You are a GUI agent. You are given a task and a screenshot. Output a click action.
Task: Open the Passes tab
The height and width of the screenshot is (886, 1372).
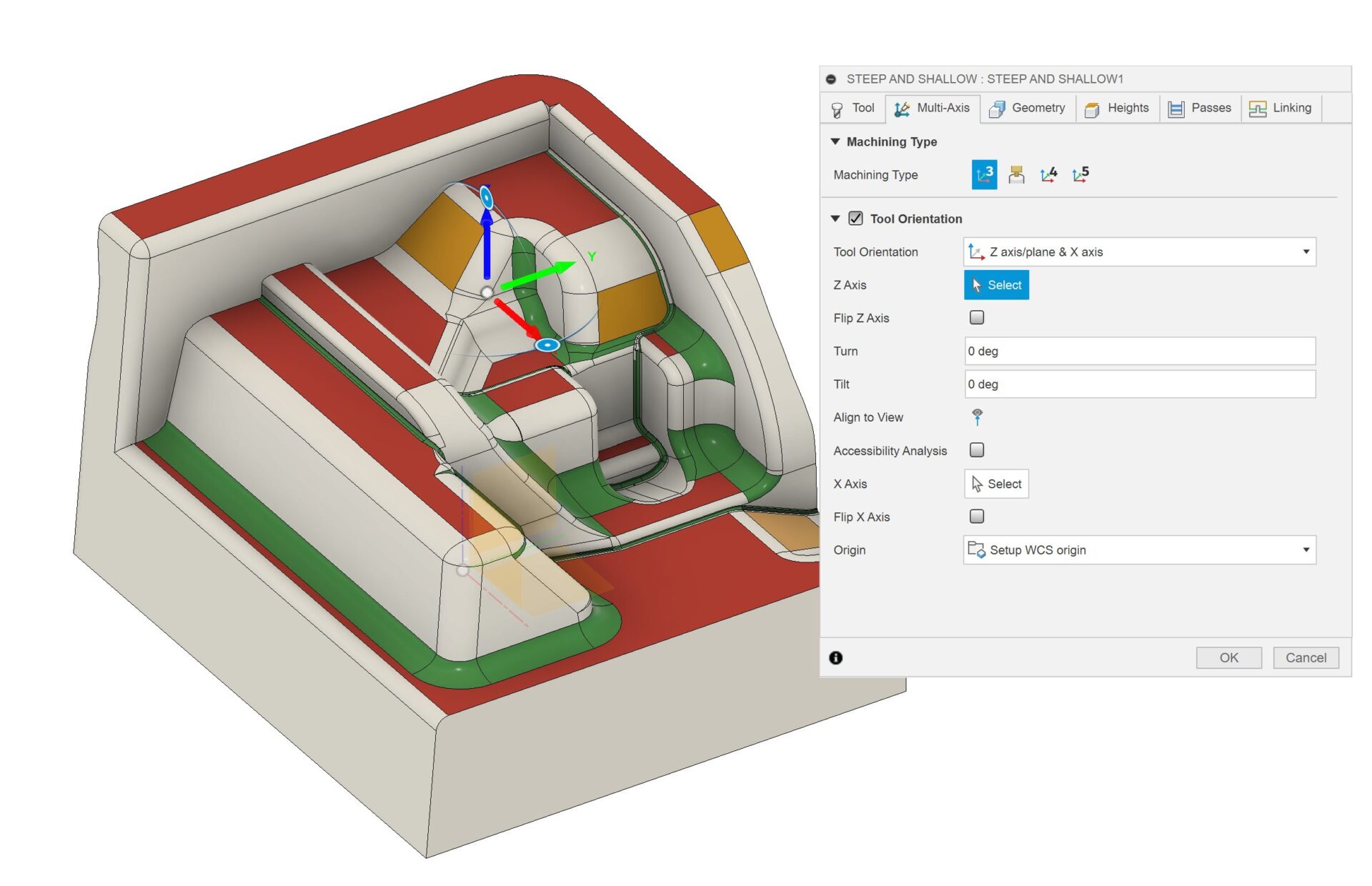(x=1200, y=108)
